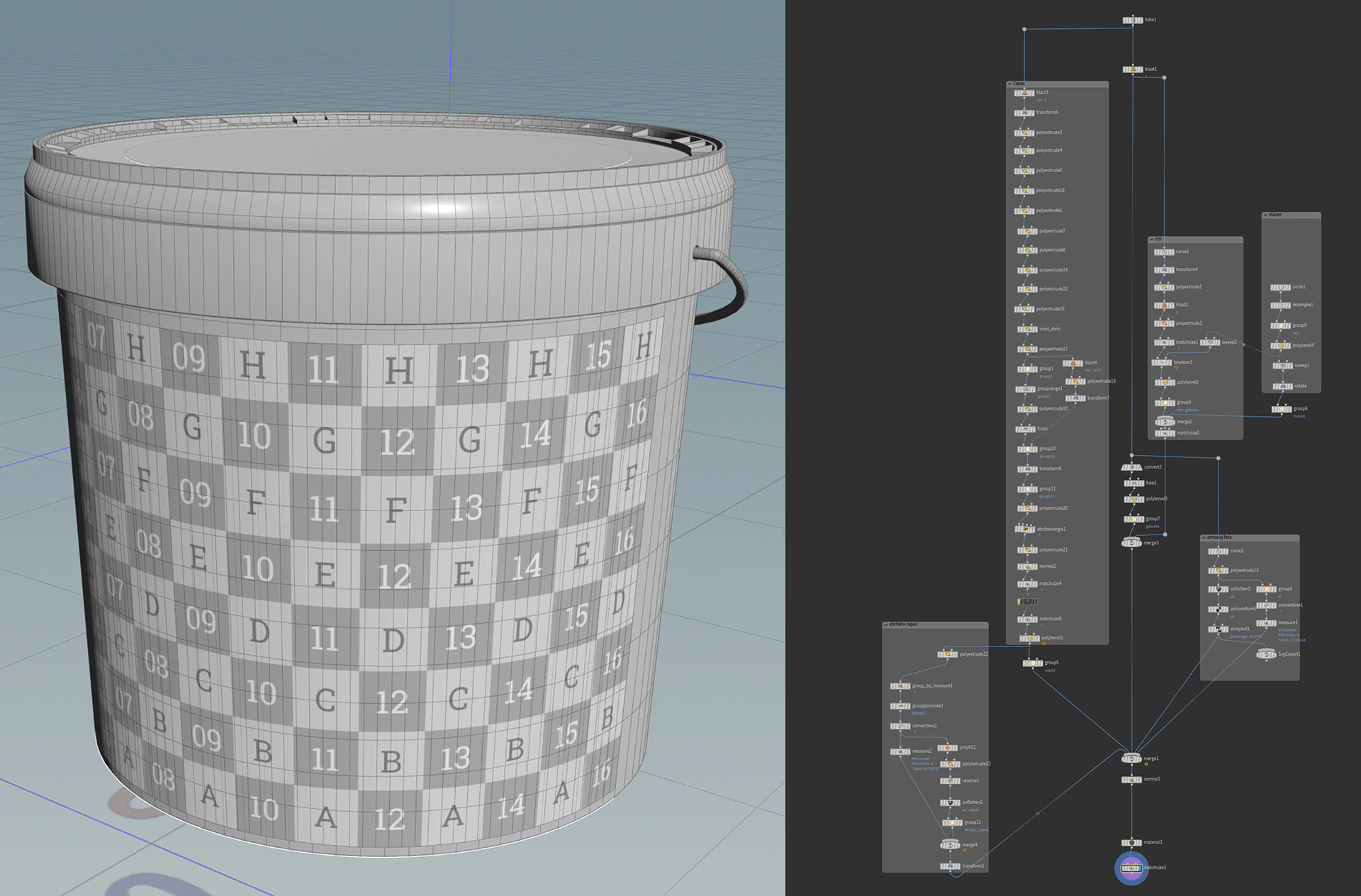Click the boolean1 node in rim box
This screenshot has width=1361, height=896.
(x=1162, y=362)
